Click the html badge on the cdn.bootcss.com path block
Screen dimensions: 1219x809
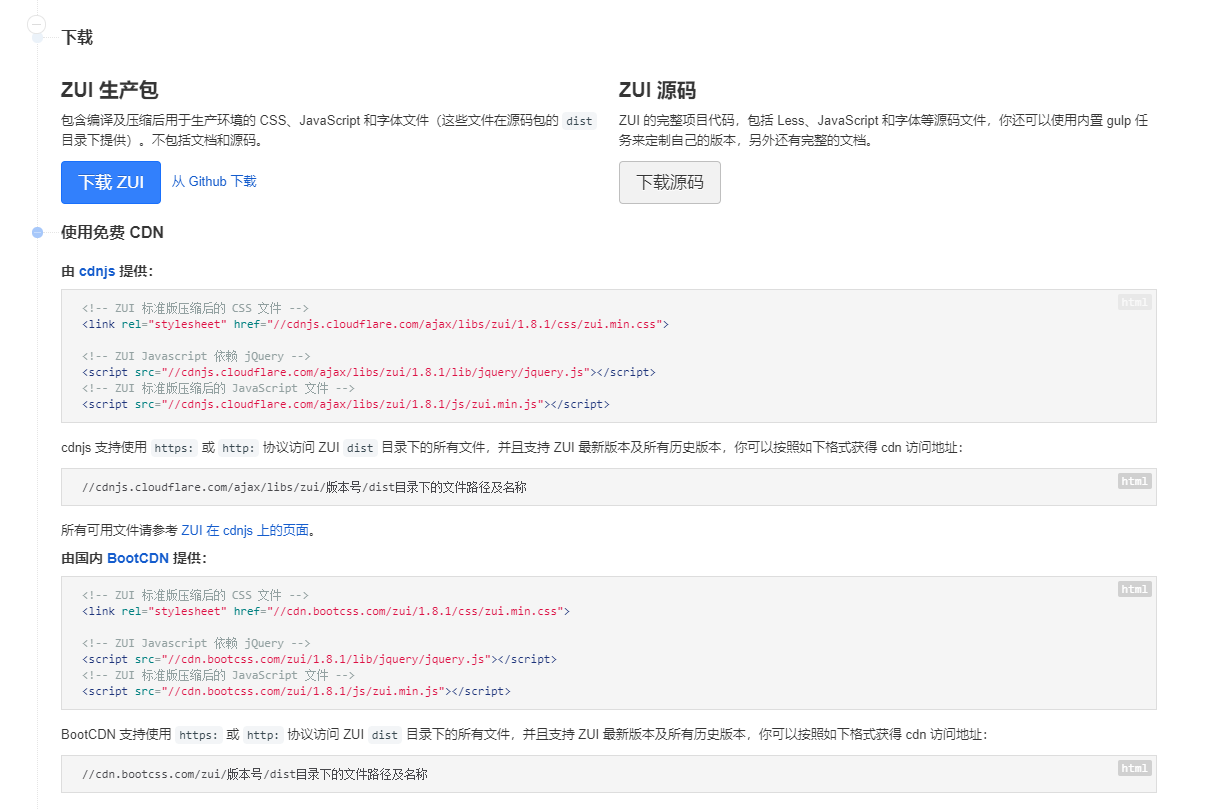[x=1135, y=768]
